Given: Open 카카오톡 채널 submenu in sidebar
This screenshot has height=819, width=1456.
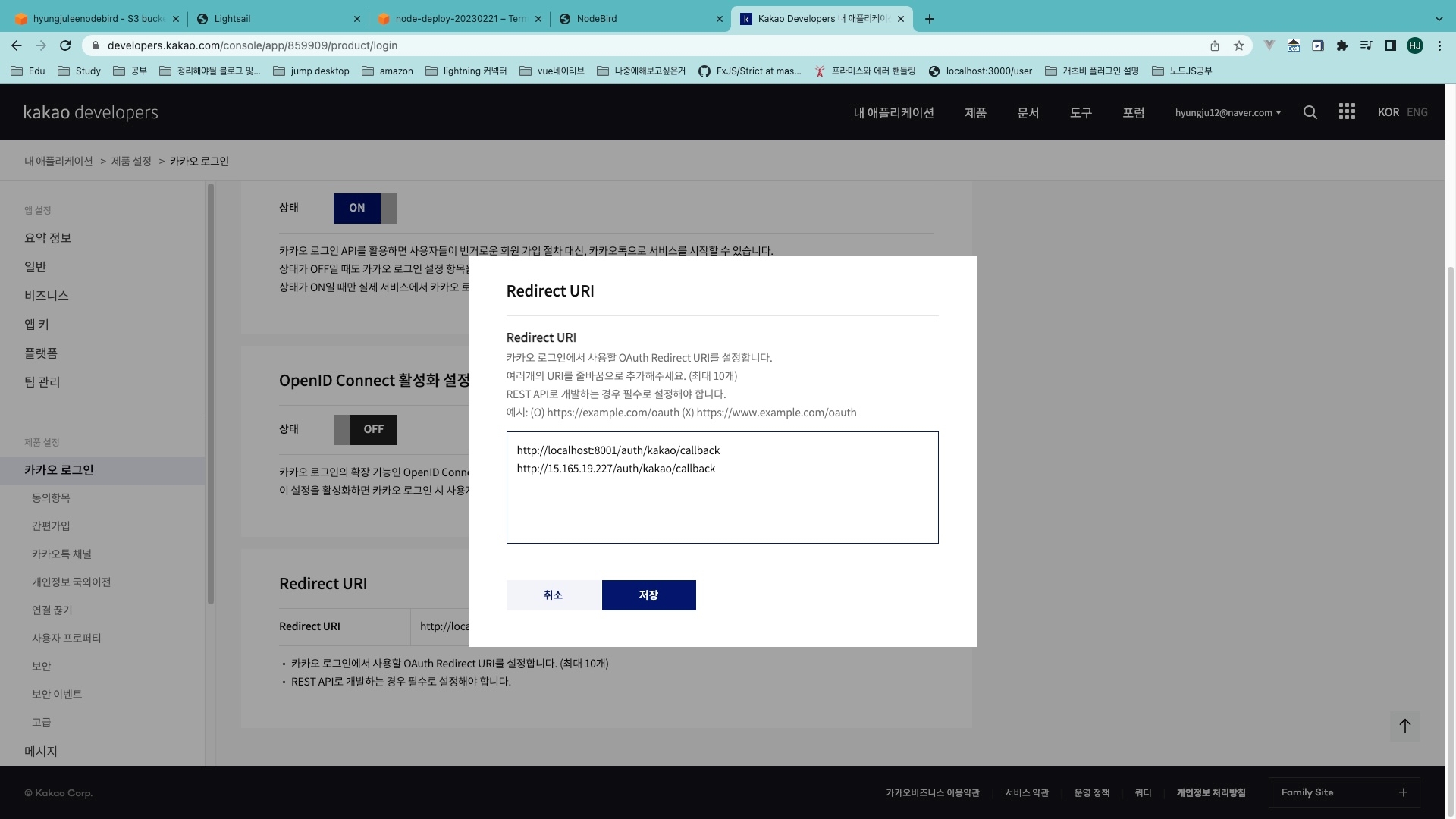Looking at the screenshot, I should [61, 554].
